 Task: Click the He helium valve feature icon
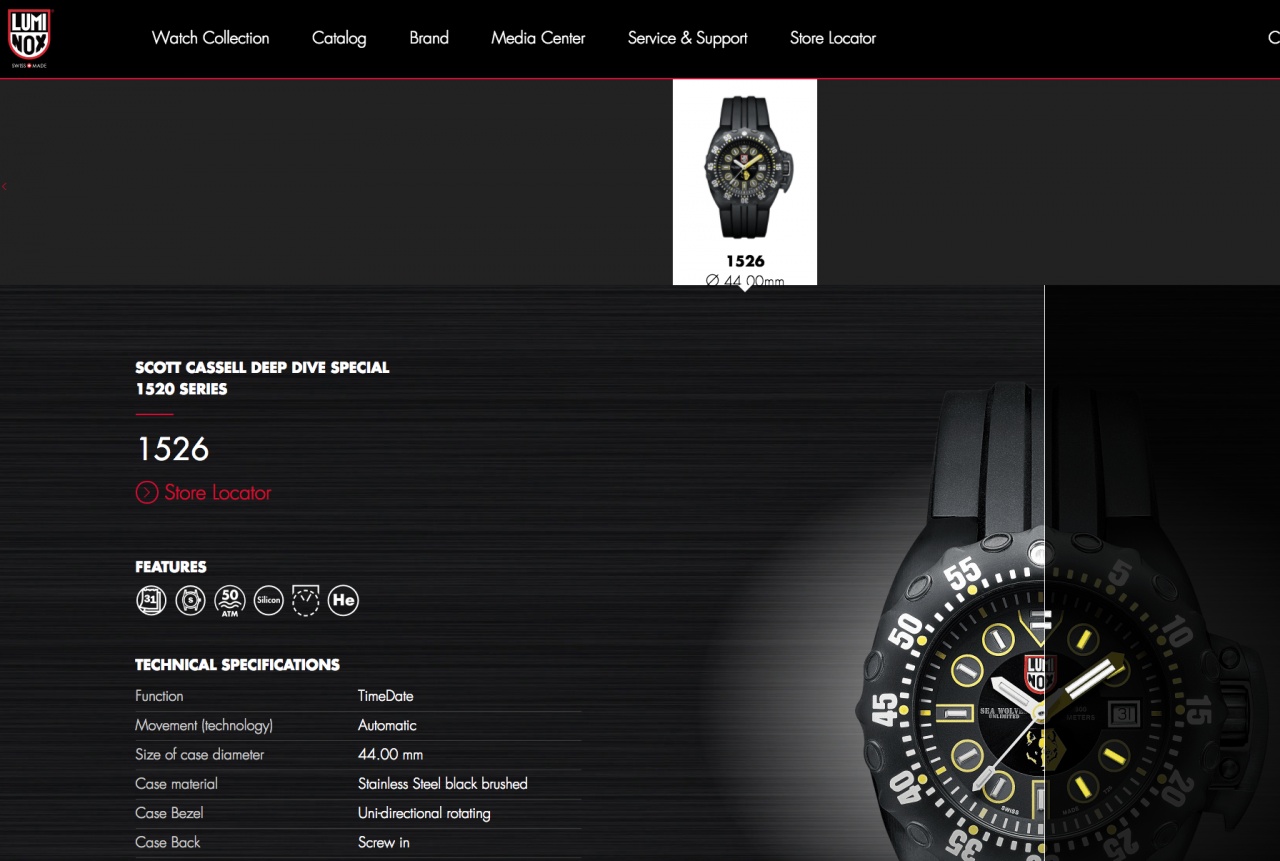(343, 600)
